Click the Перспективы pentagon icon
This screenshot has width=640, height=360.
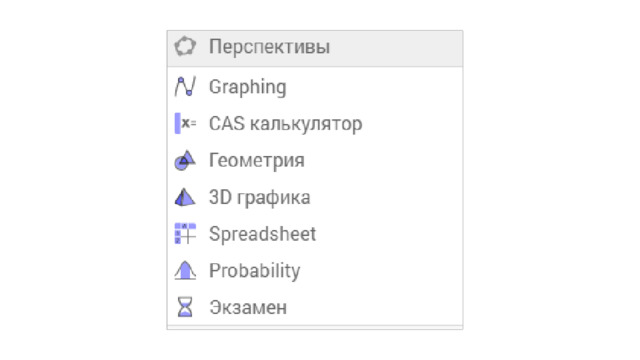[x=185, y=46]
